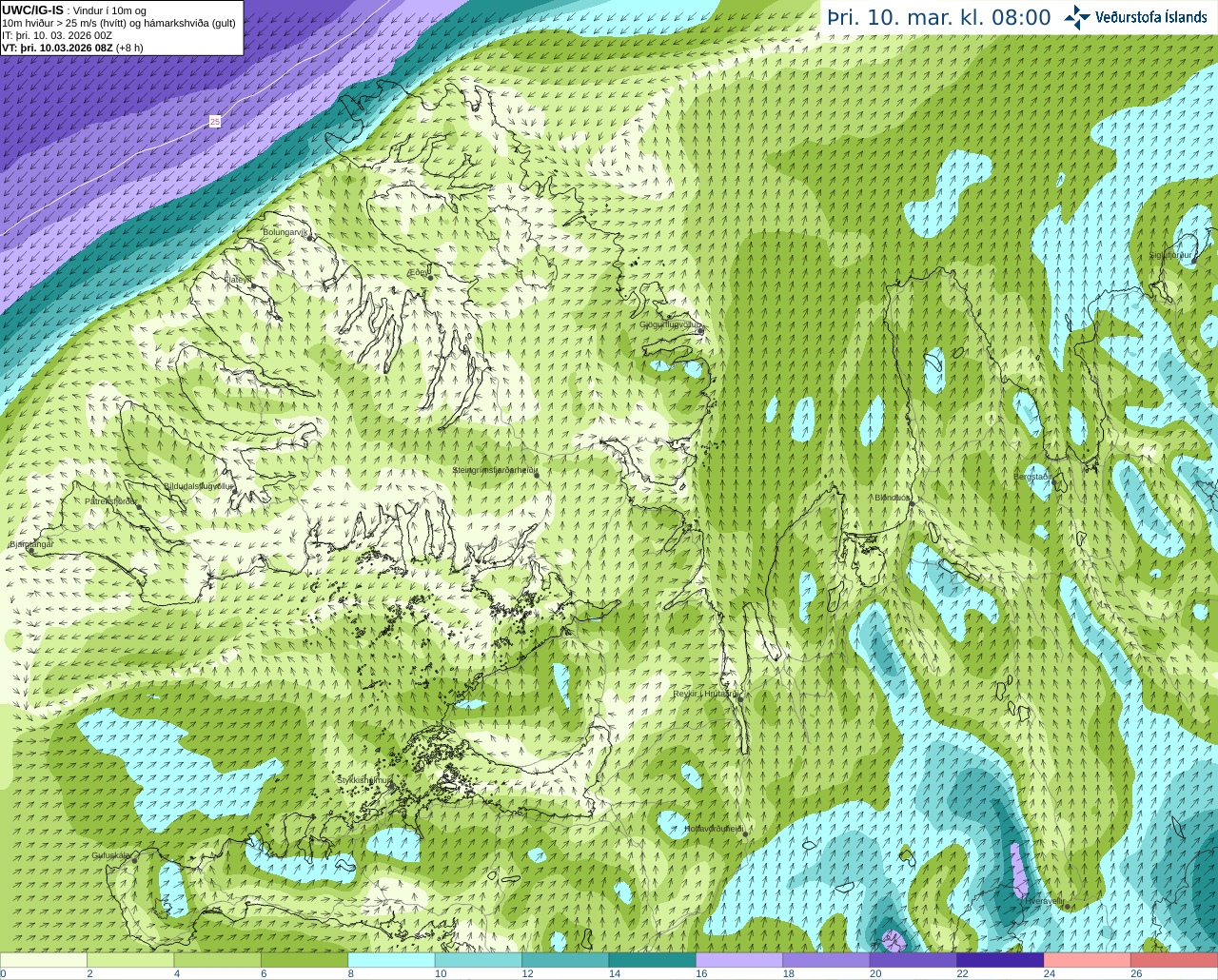Image resolution: width=1218 pixels, height=980 pixels.
Task: Click the 8–10 m/s light cyan legend swatch
Action: click(x=392, y=960)
